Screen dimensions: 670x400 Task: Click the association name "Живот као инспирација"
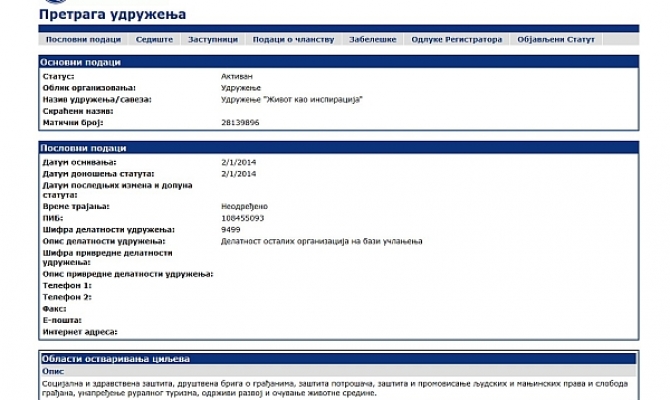pyautogui.click(x=291, y=99)
